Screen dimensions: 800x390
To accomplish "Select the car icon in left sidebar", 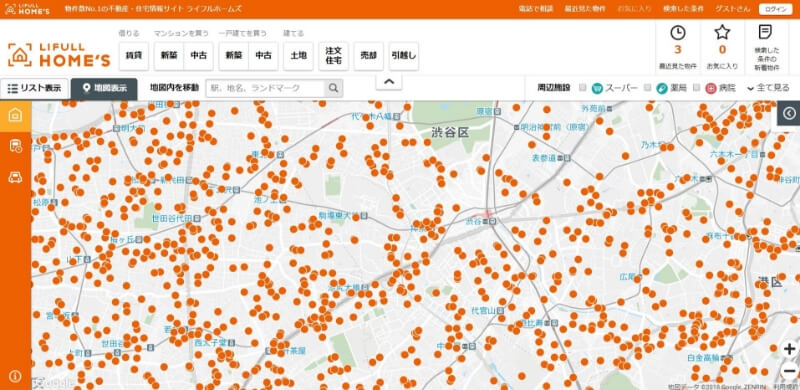I will pos(15,178).
